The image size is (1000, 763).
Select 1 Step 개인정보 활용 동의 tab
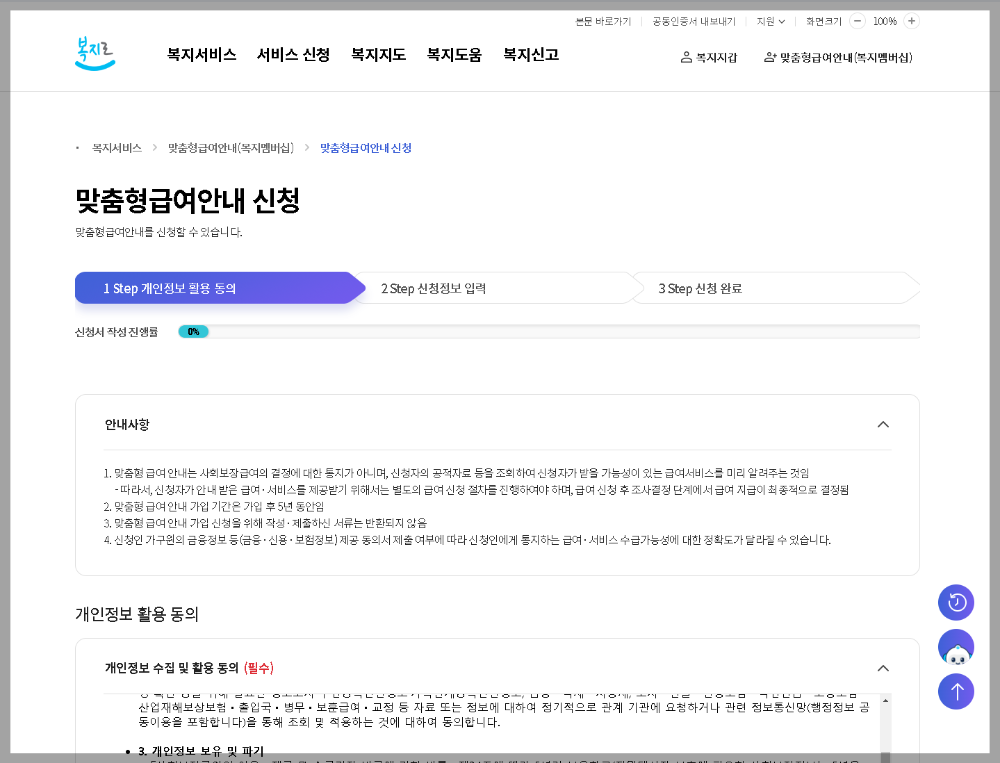coord(219,288)
